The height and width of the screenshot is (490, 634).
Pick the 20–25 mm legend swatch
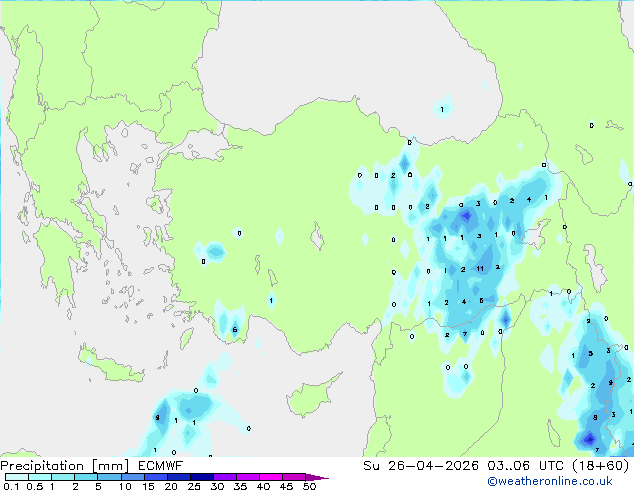(x=179, y=477)
